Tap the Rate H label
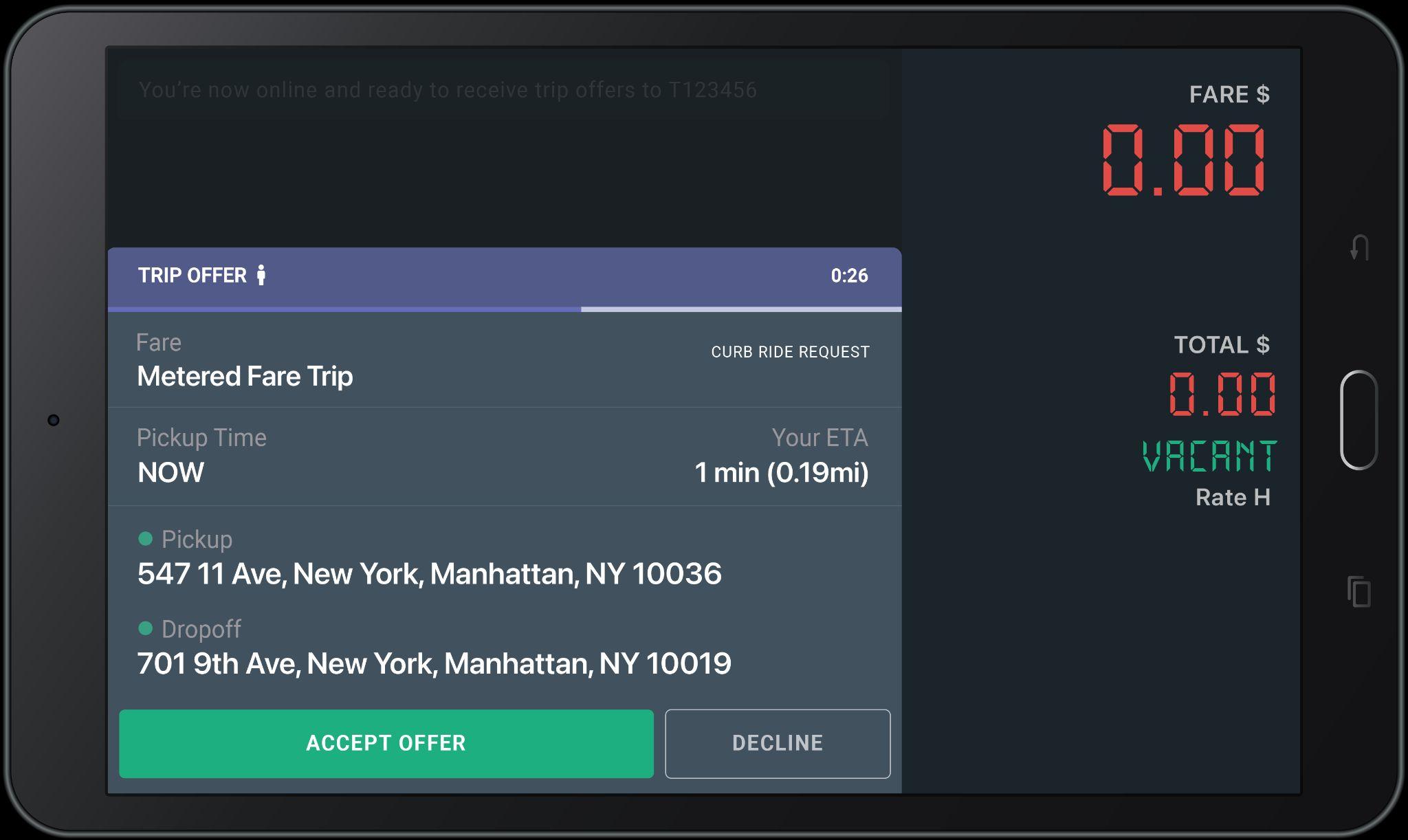The width and height of the screenshot is (1408, 840). tap(1232, 497)
